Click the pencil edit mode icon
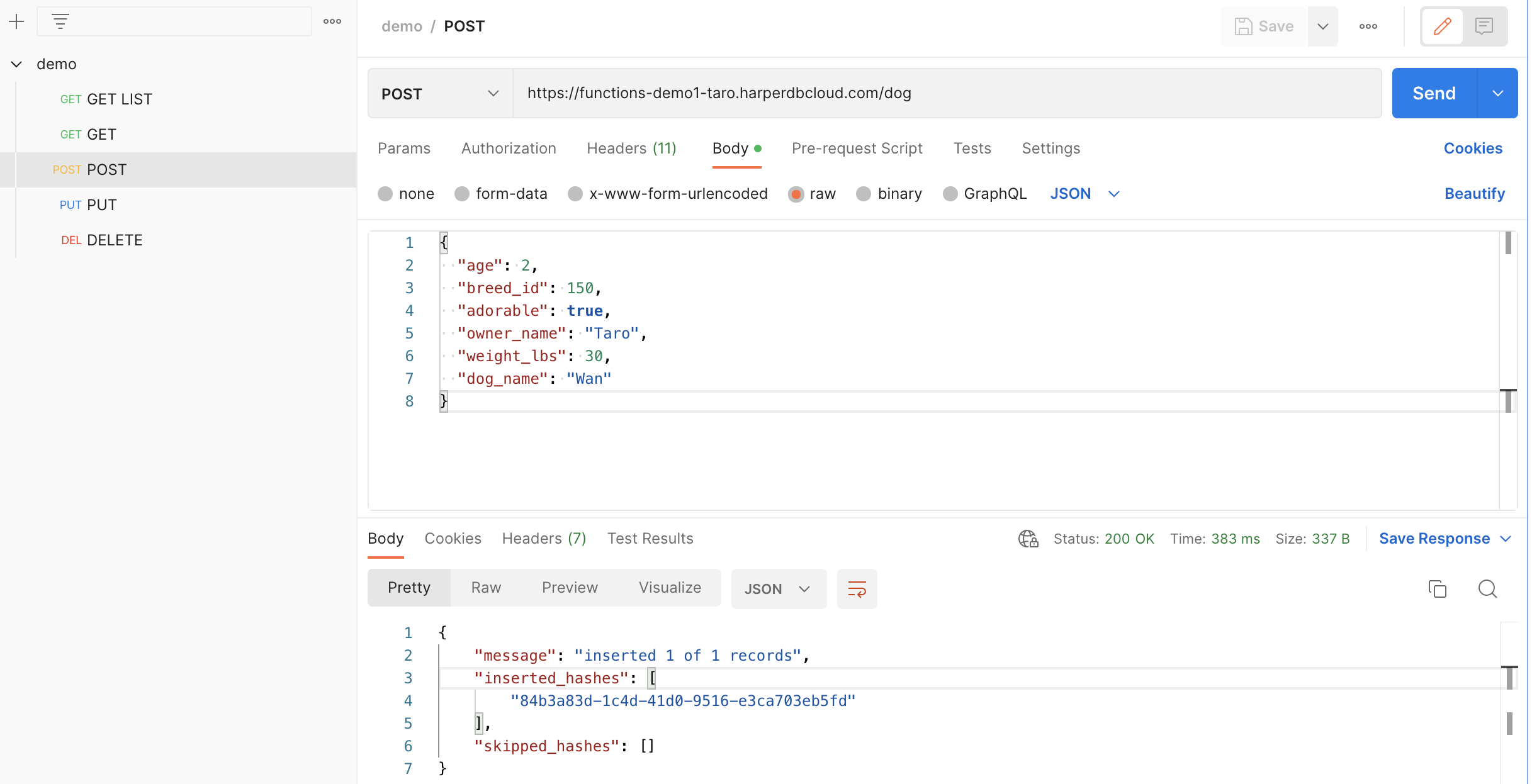Screen dimensions: 1532x784 [1442, 26]
